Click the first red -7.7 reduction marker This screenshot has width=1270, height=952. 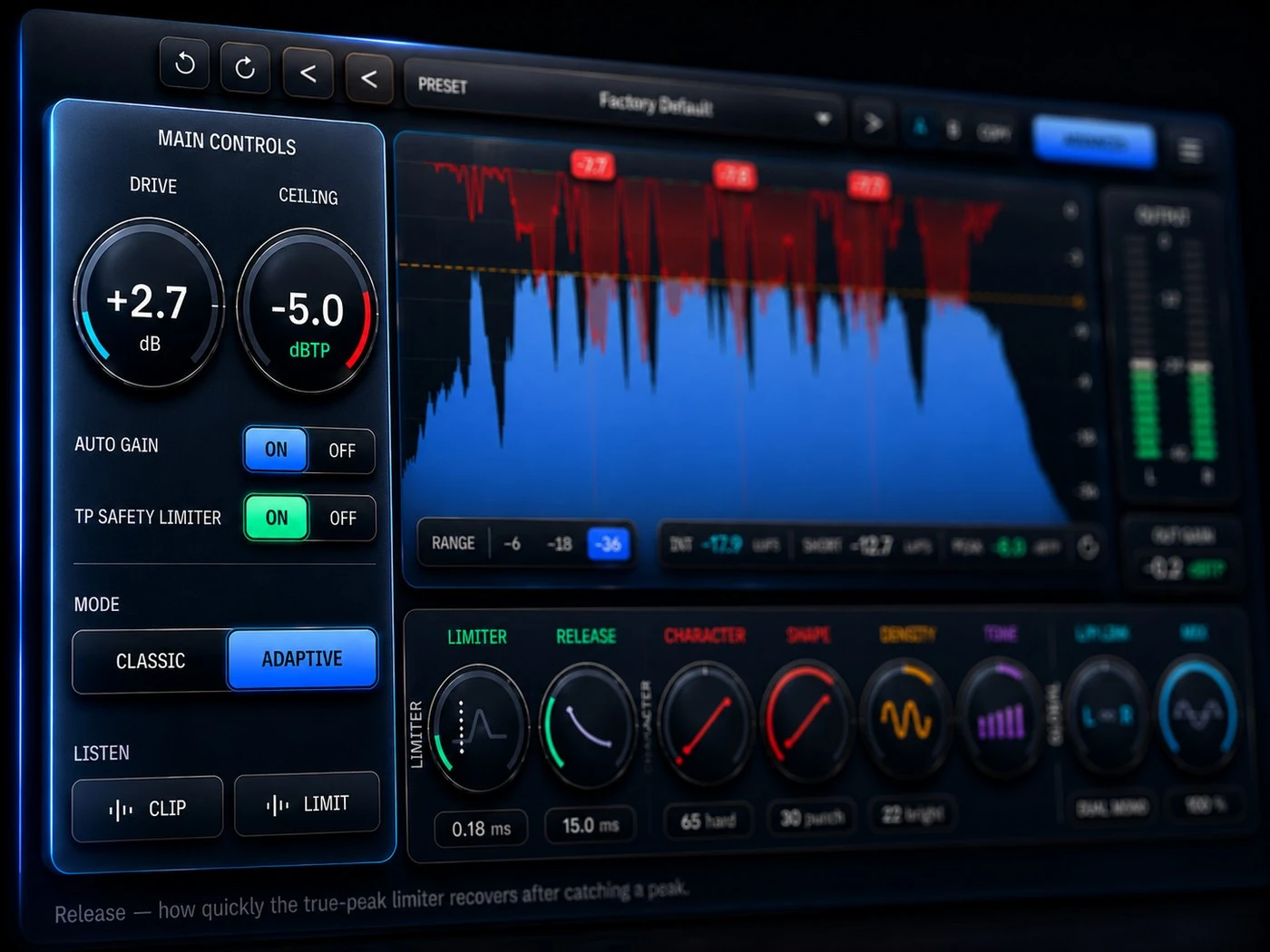tap(592, 165)
